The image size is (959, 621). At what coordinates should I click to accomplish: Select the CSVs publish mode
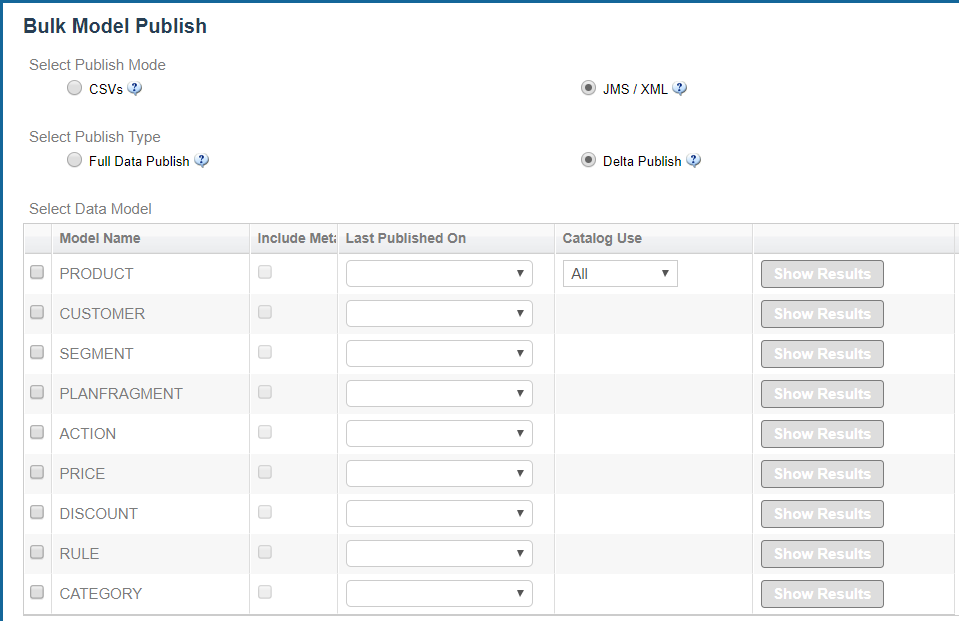point(74,88)
